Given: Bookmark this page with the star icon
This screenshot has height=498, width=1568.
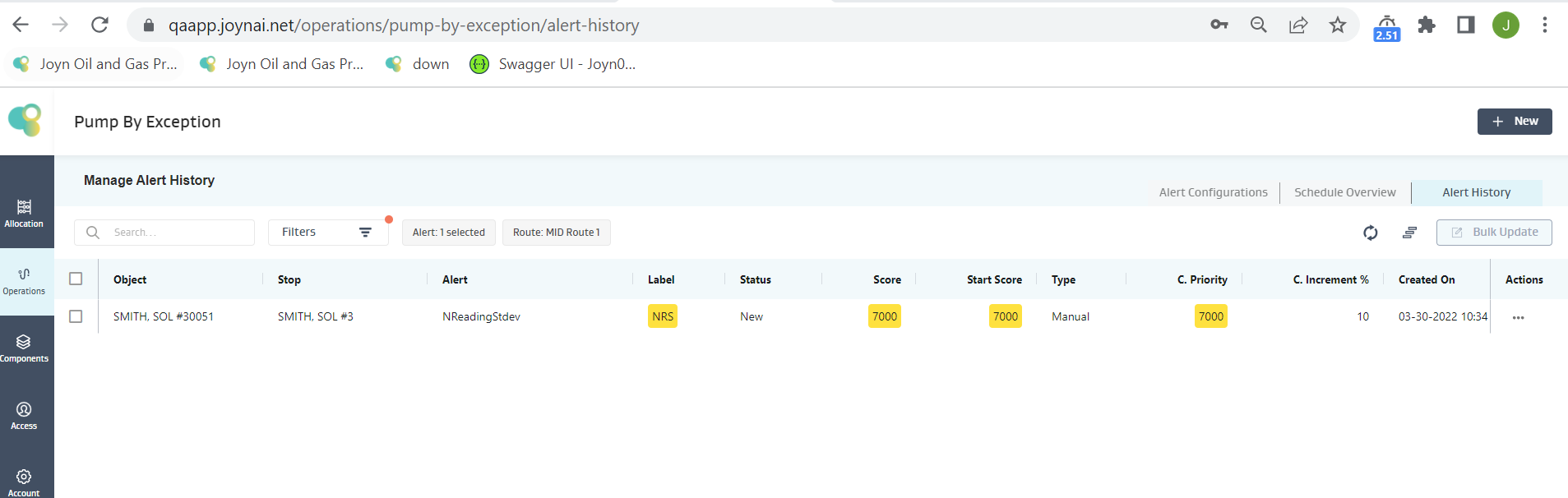Looking at the screenshot, I should [1338, 25].
